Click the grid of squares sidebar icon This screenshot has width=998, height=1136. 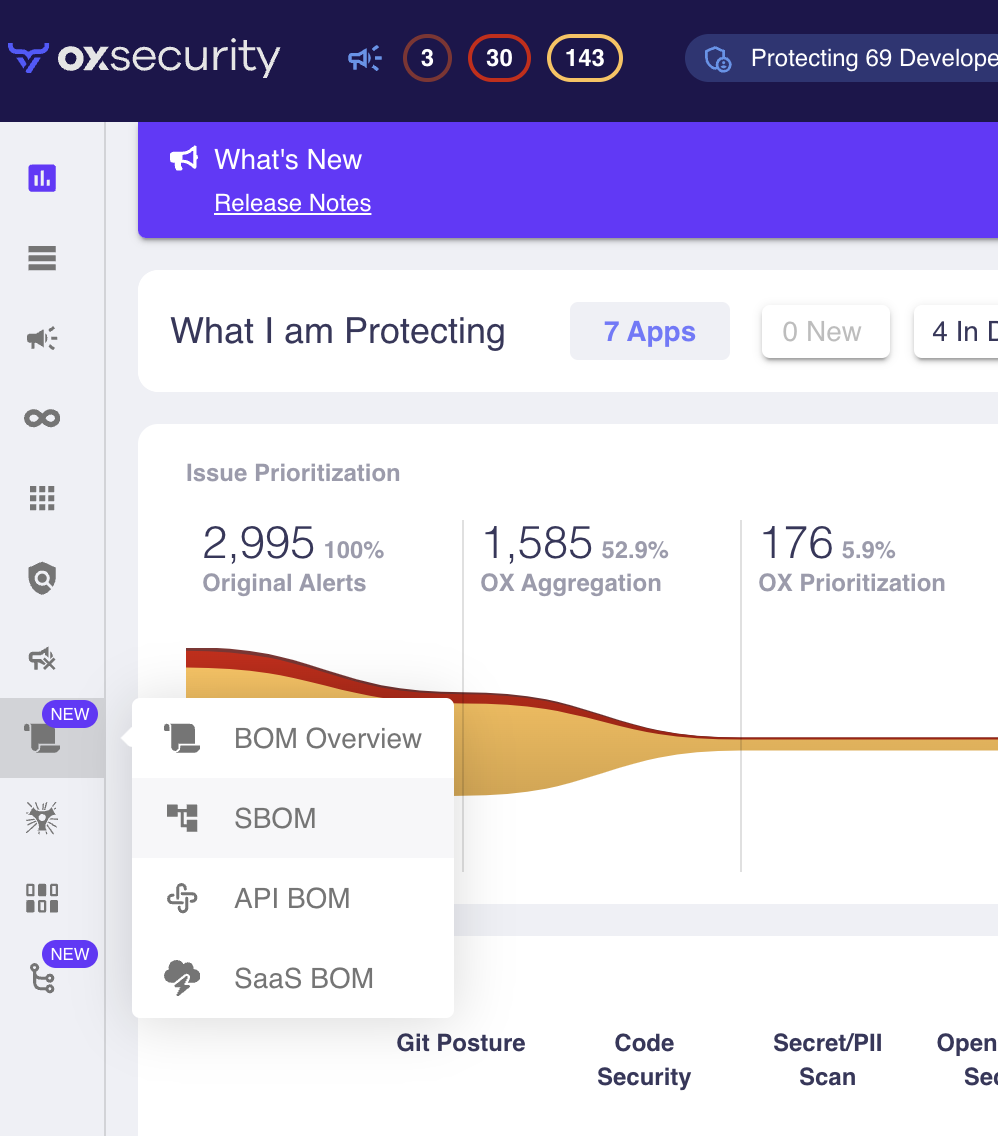point(42,498)
